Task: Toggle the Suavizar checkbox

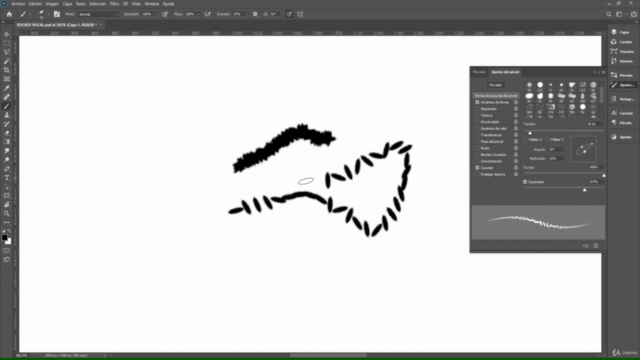Action: 477,168
